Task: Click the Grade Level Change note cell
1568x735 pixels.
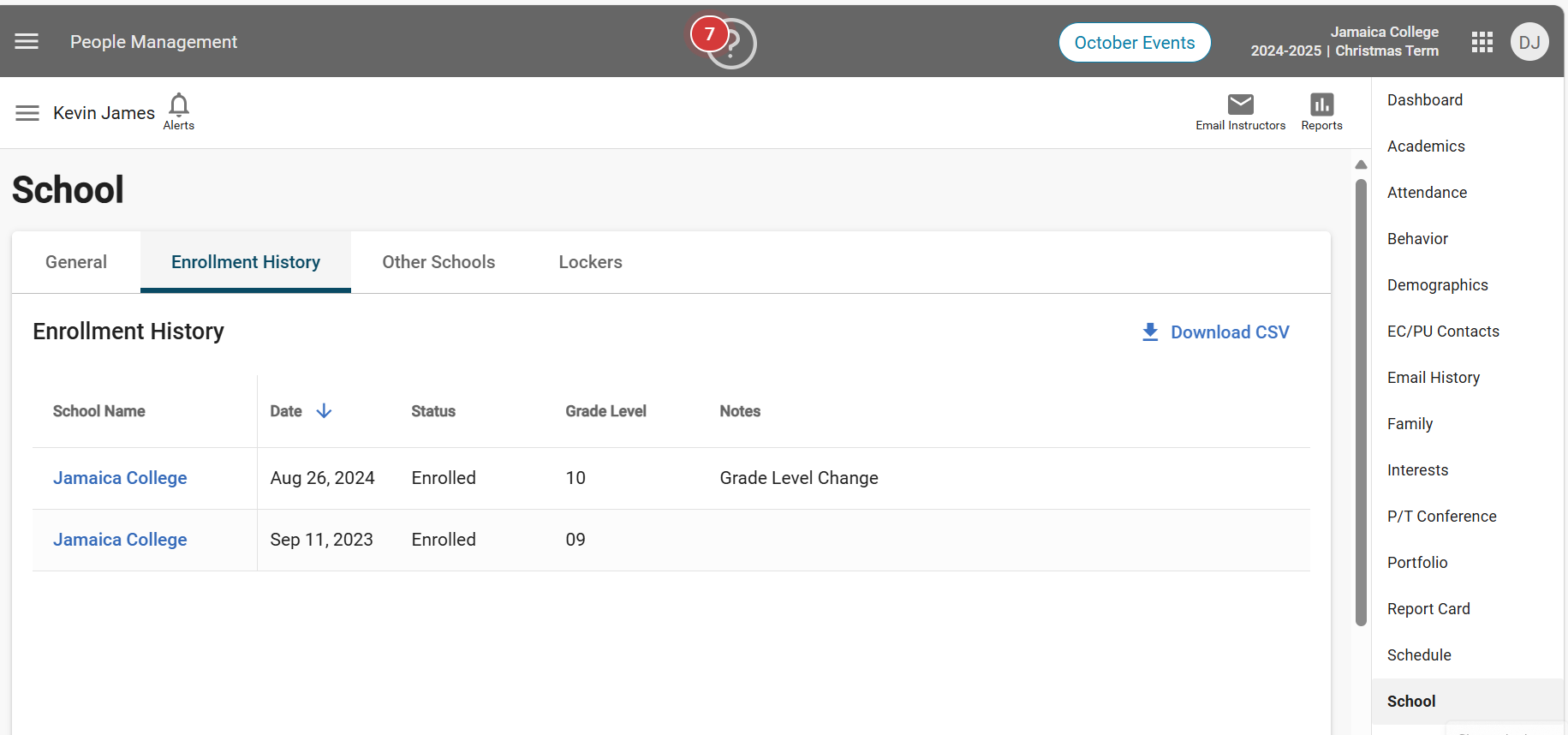Action: [799, 478]
